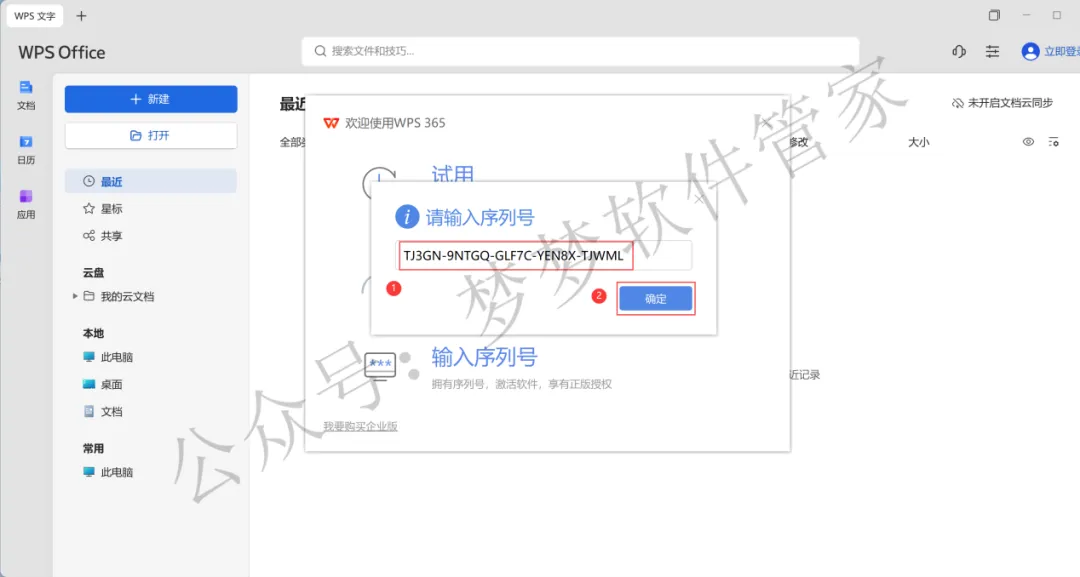Click the 试用 trial option

click(x=453, y=174)
